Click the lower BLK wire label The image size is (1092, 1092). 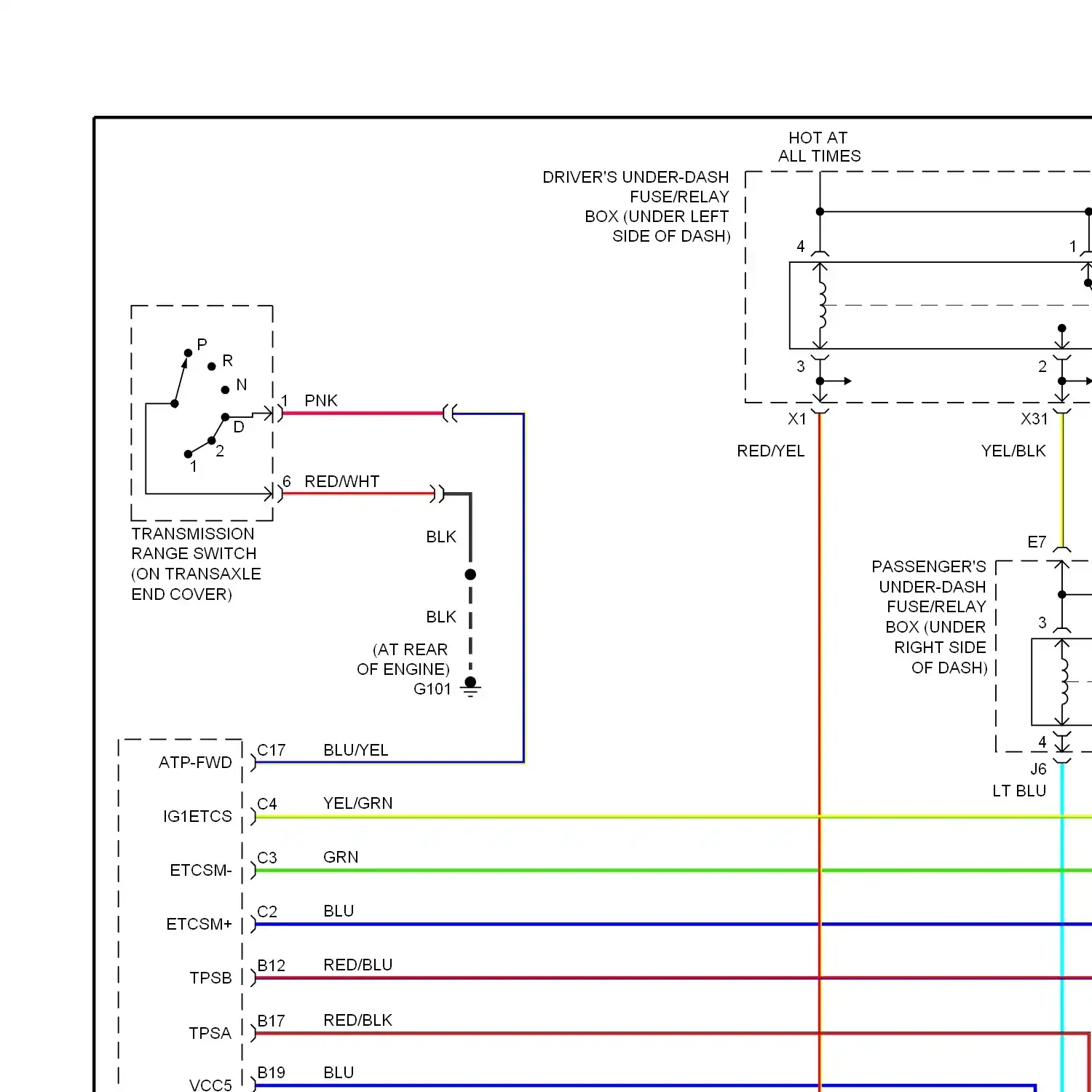441,617
